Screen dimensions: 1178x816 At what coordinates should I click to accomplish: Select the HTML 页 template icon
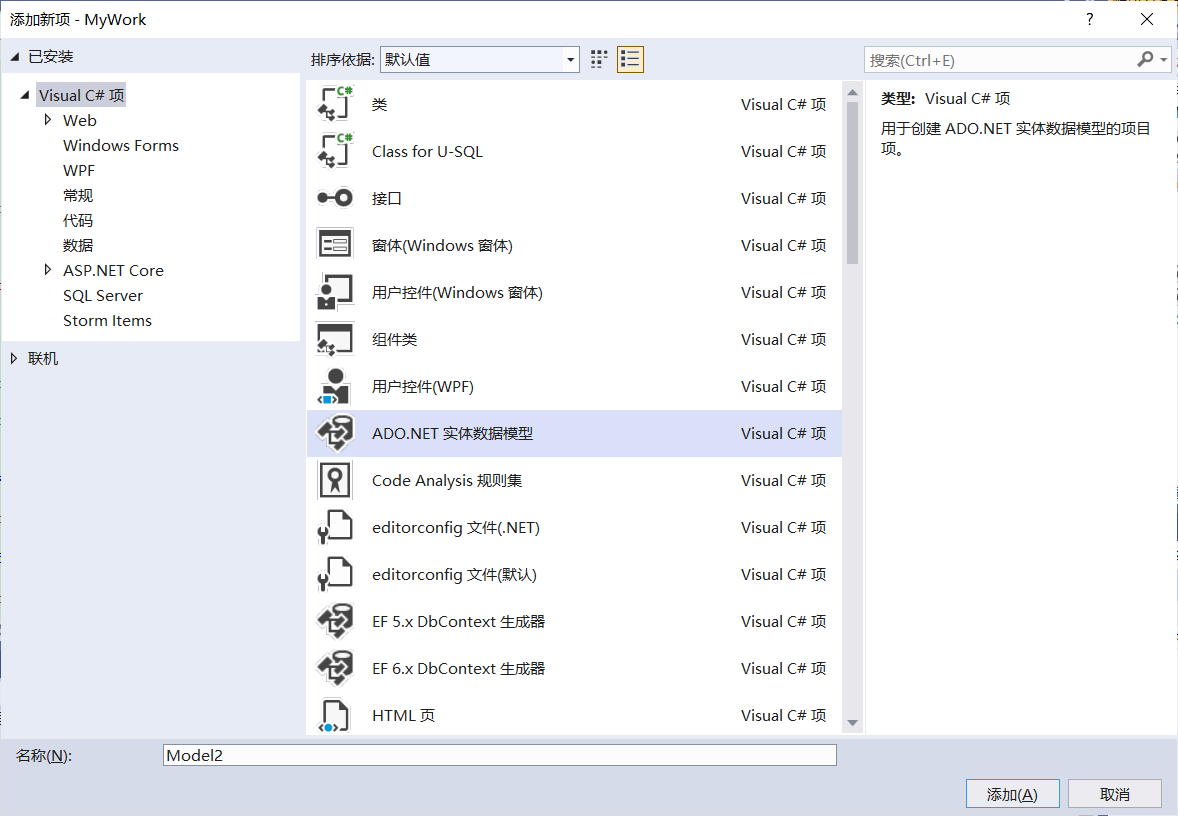tap(334, 714)
